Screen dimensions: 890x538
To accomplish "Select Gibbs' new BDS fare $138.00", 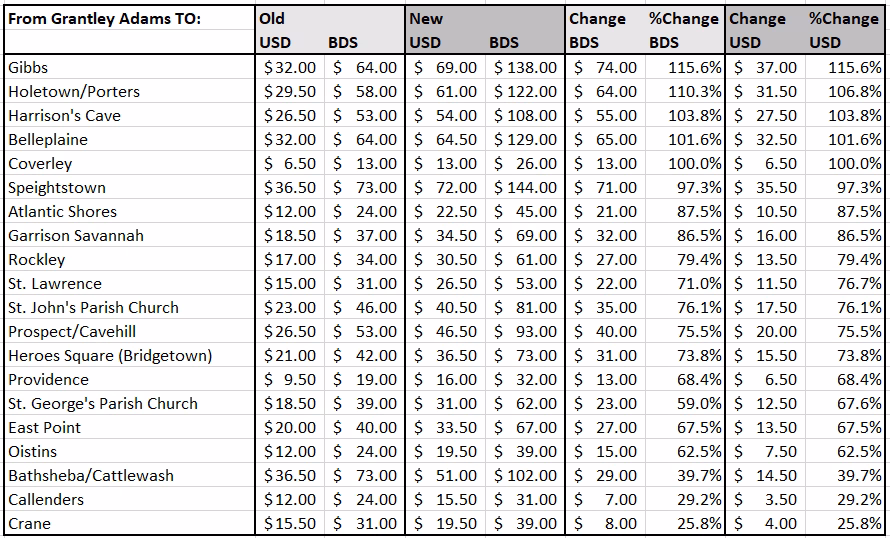I will tap(526, 67).
